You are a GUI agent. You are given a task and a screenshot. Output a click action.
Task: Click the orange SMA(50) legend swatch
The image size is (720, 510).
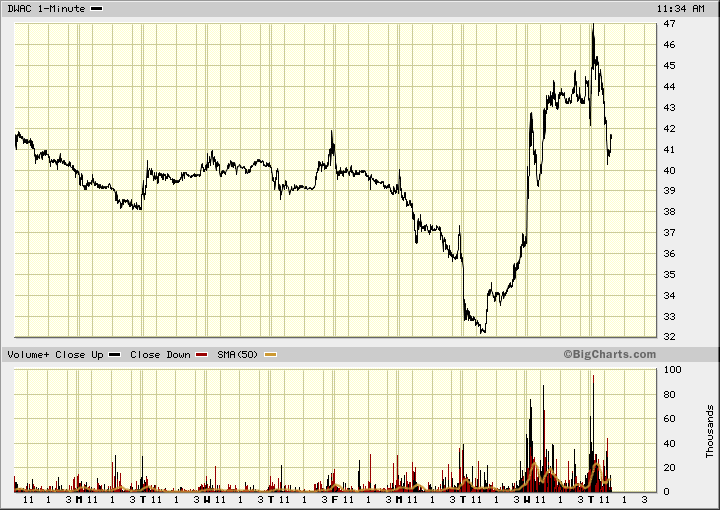(x=271, y=354)
